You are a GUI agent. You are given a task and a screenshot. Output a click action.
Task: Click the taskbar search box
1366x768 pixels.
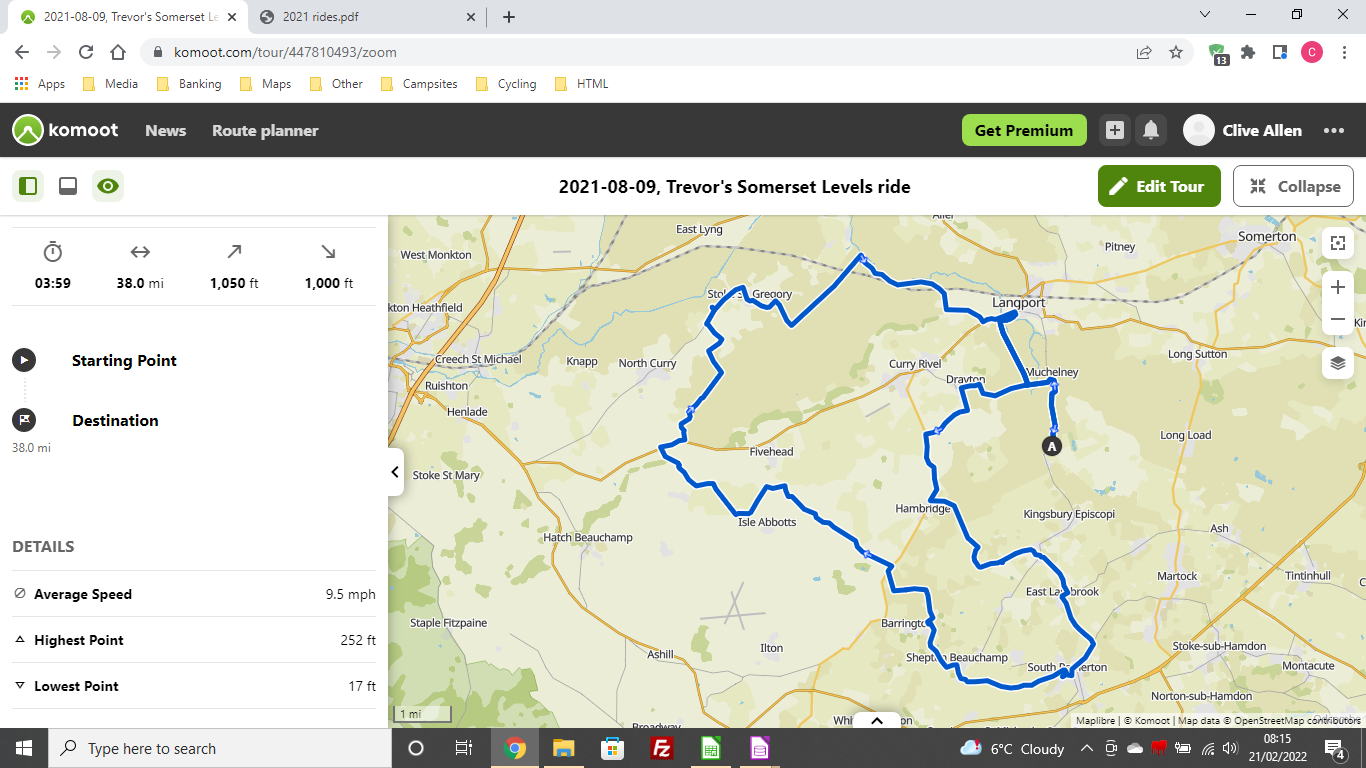tap(220, 748)
